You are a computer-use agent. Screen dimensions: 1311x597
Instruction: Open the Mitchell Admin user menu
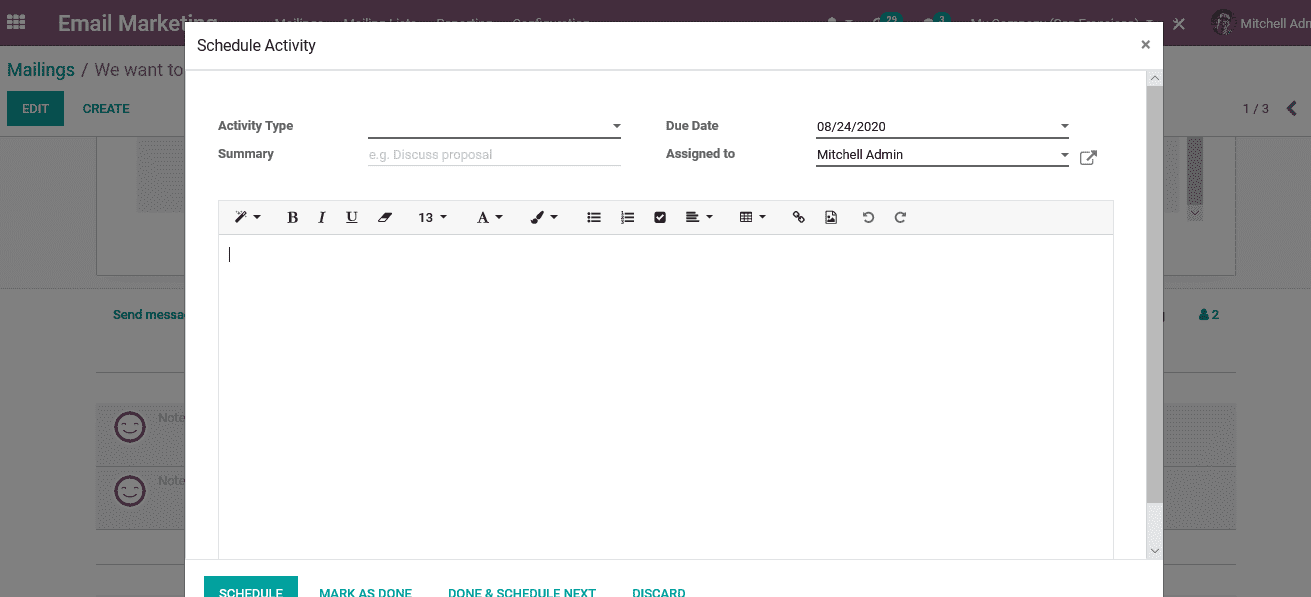(1260, 23)
